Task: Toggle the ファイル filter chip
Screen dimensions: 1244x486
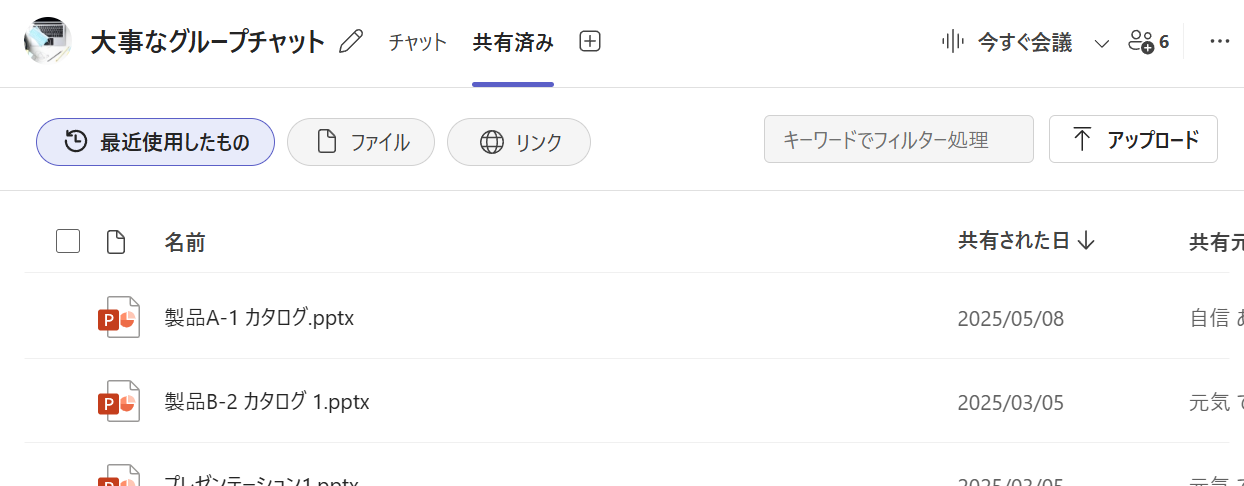Action: pos(361,142)
